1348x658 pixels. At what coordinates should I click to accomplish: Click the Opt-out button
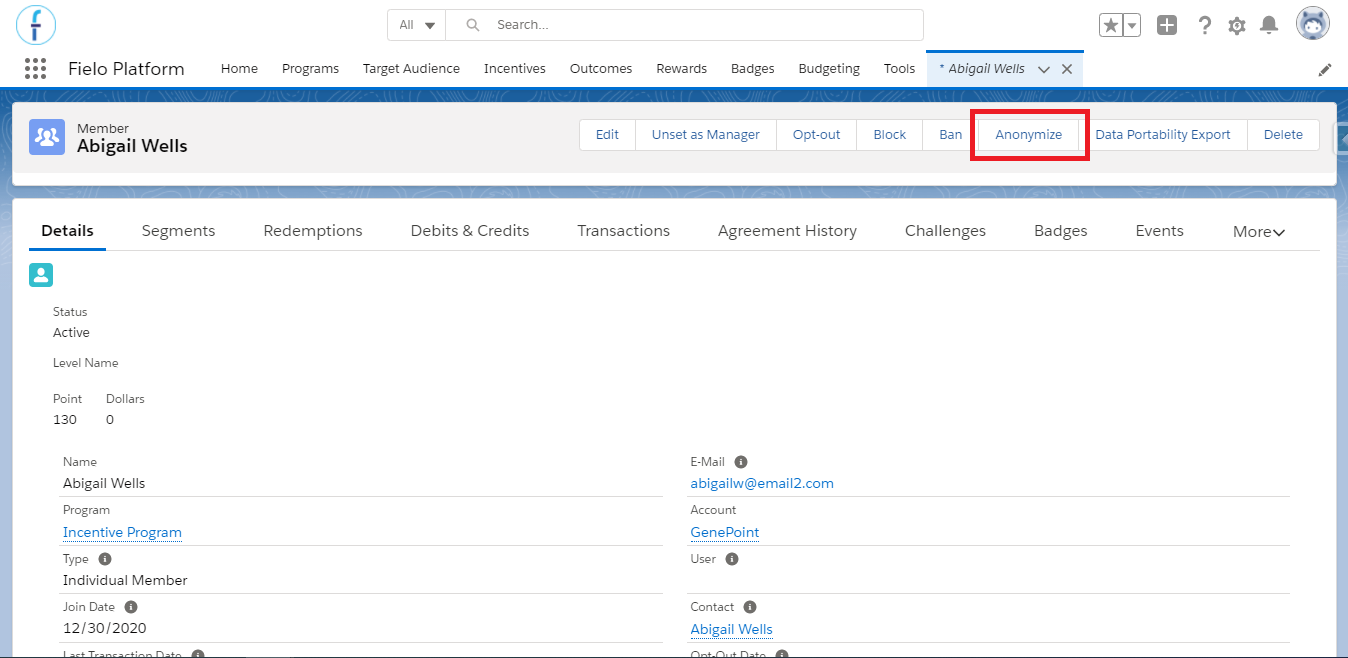(816, 135)
